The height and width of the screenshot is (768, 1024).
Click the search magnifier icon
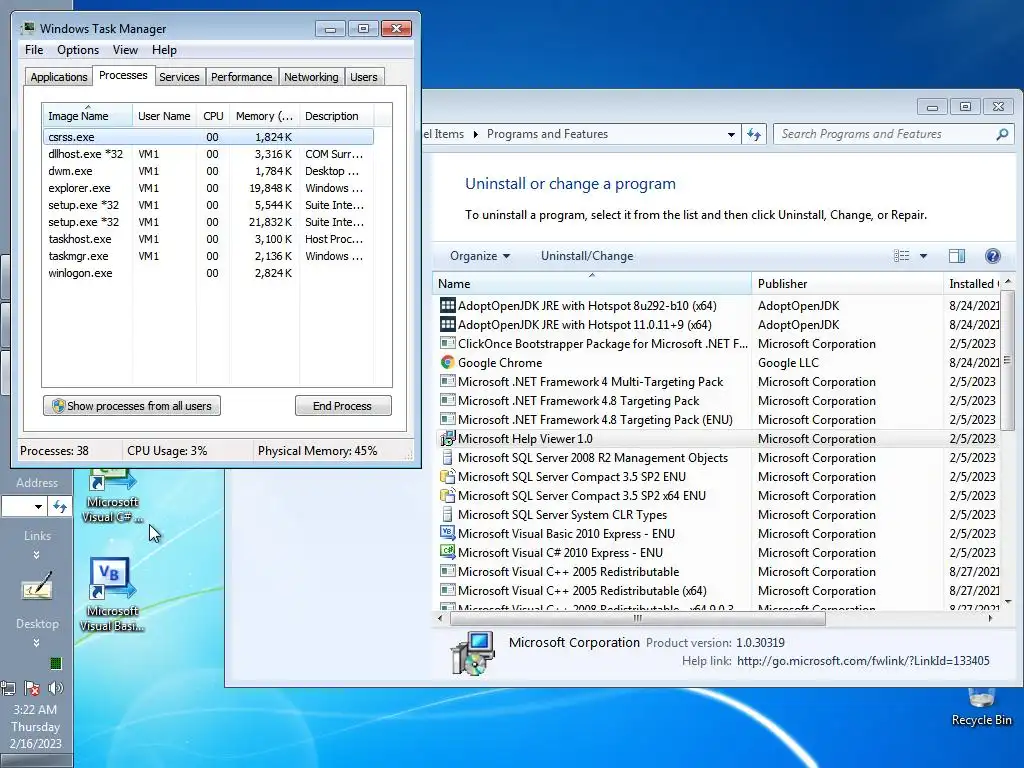click(x=1002, y=134)
